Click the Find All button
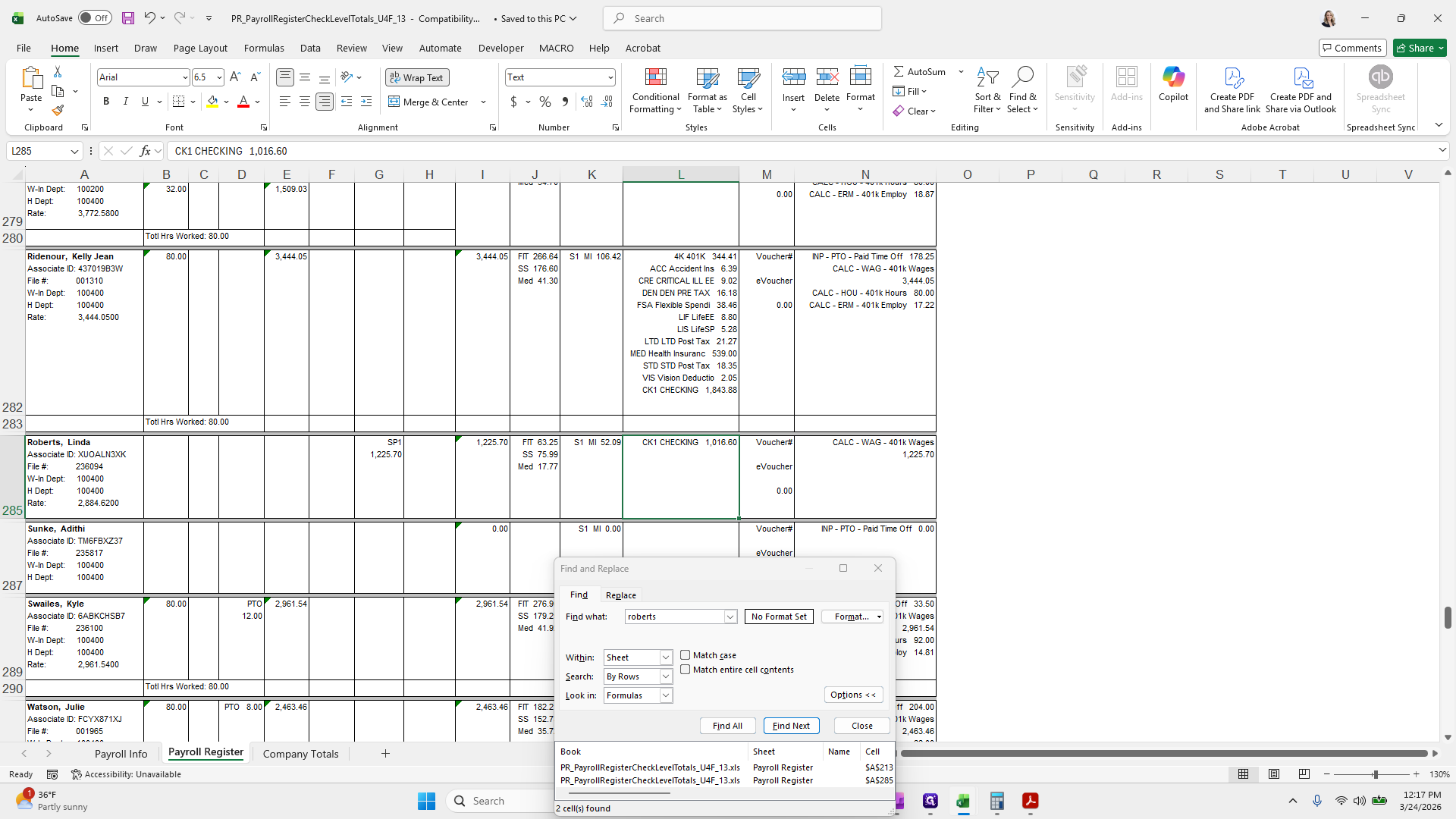 tap(727, 726)
